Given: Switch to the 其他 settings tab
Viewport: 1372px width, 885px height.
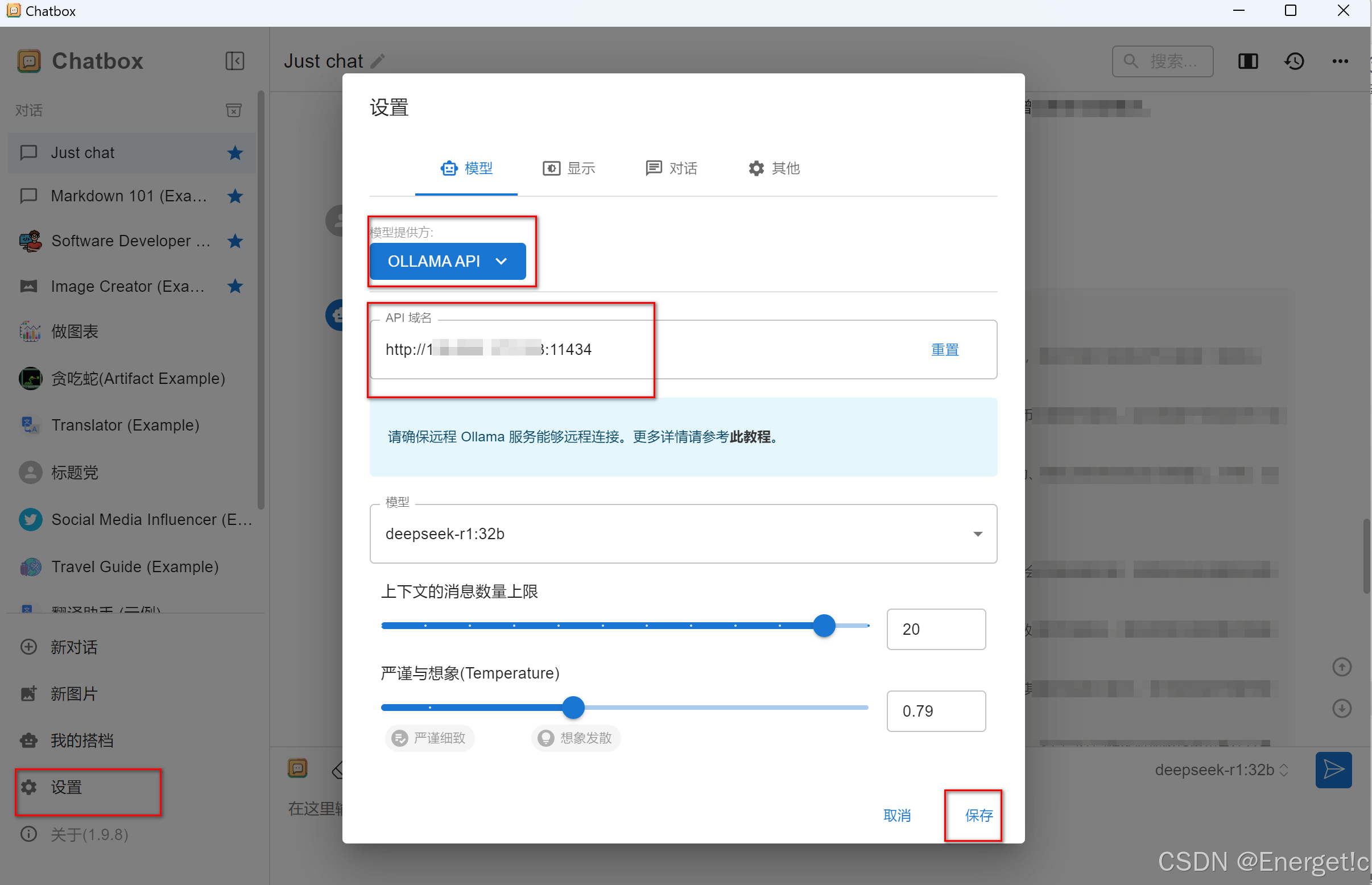Looking at the screenshot, I should (x=774, y=168).
